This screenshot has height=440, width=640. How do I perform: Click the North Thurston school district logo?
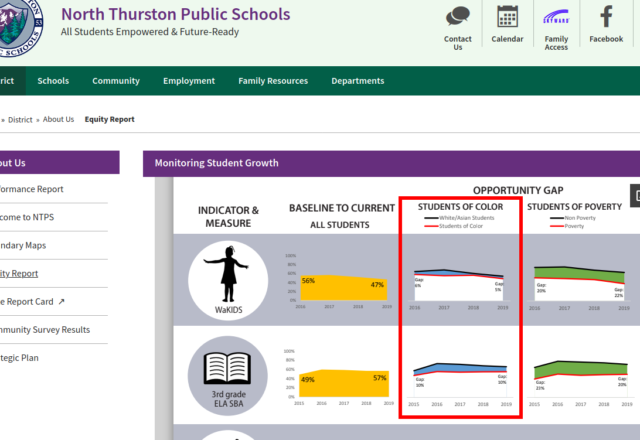(22, 27)
